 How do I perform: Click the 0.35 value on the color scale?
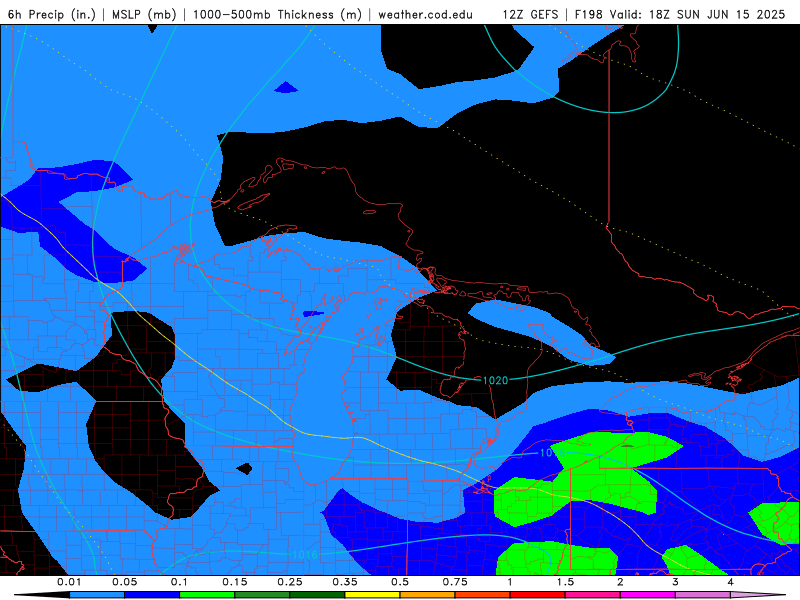pyautogui.click(x=345, y=582)
